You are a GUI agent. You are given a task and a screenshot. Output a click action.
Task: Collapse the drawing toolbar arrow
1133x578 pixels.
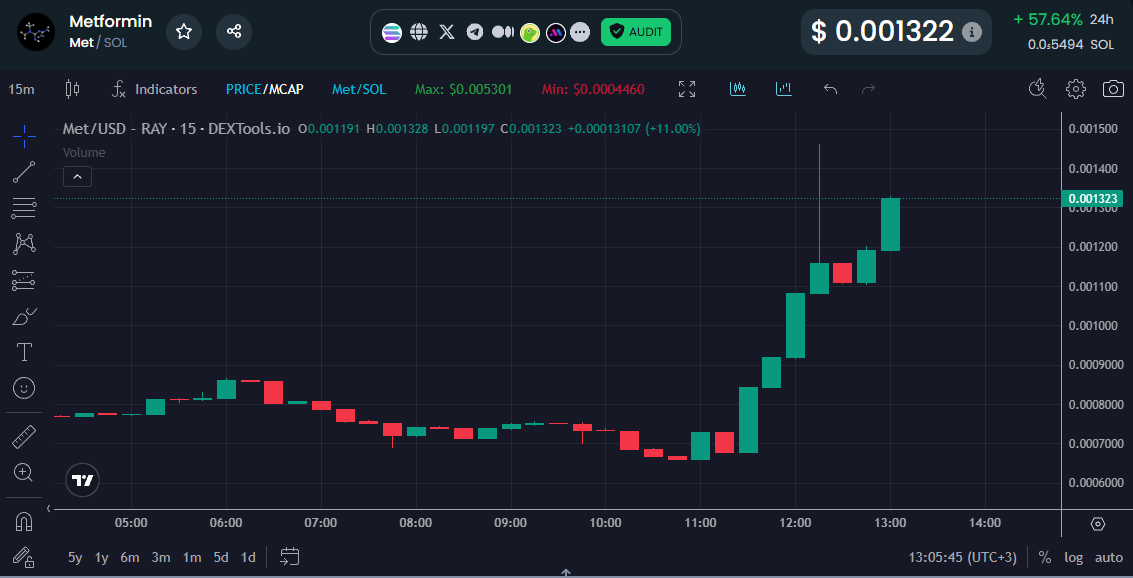click(x=49, y=509)
